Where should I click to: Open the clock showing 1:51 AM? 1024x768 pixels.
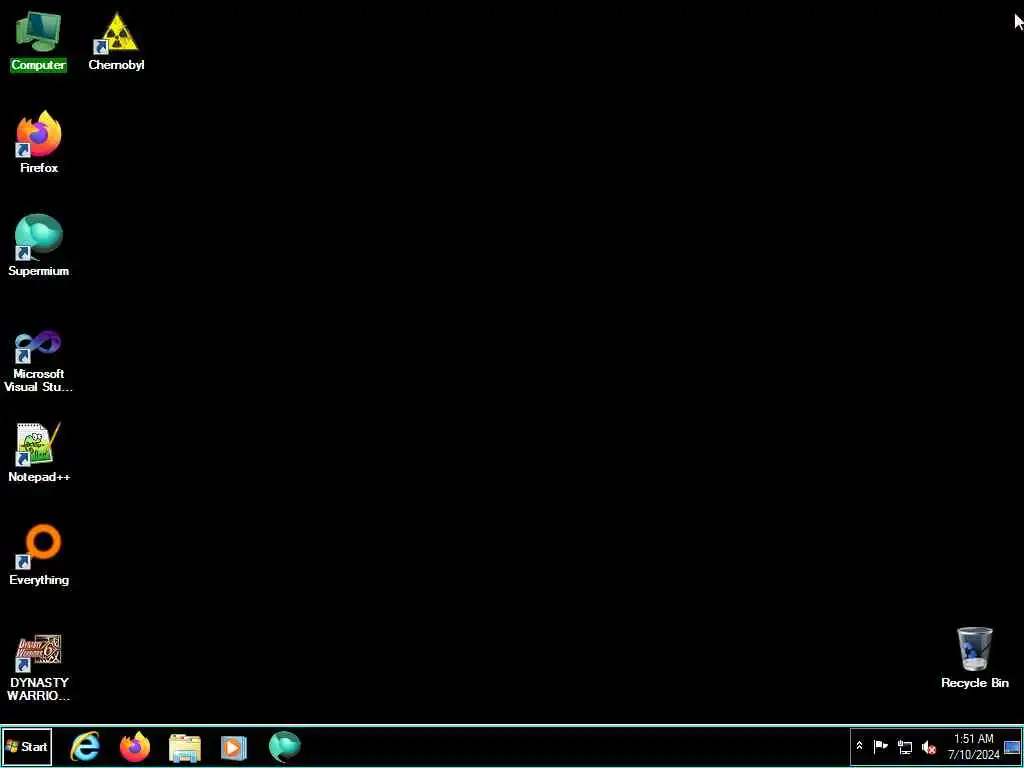[x=974, y=746]
